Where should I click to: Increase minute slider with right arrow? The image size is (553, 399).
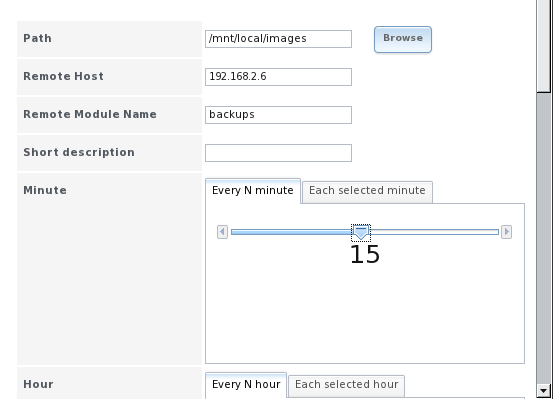pyautogui.click(x=506, y=232)
